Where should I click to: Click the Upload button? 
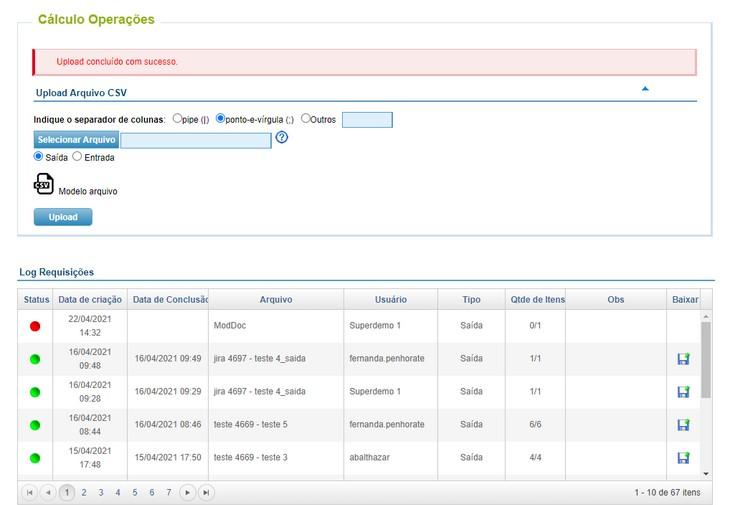click(x=63, y=217)
